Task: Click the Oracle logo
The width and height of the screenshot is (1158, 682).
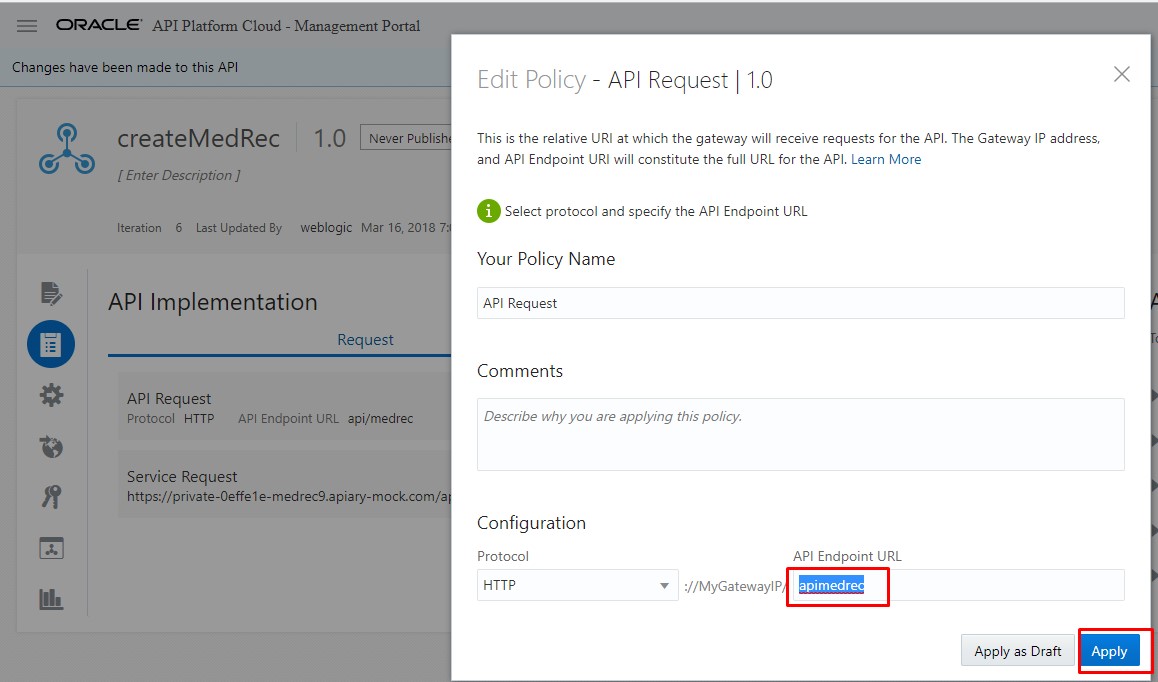Action: pos(99,25)
